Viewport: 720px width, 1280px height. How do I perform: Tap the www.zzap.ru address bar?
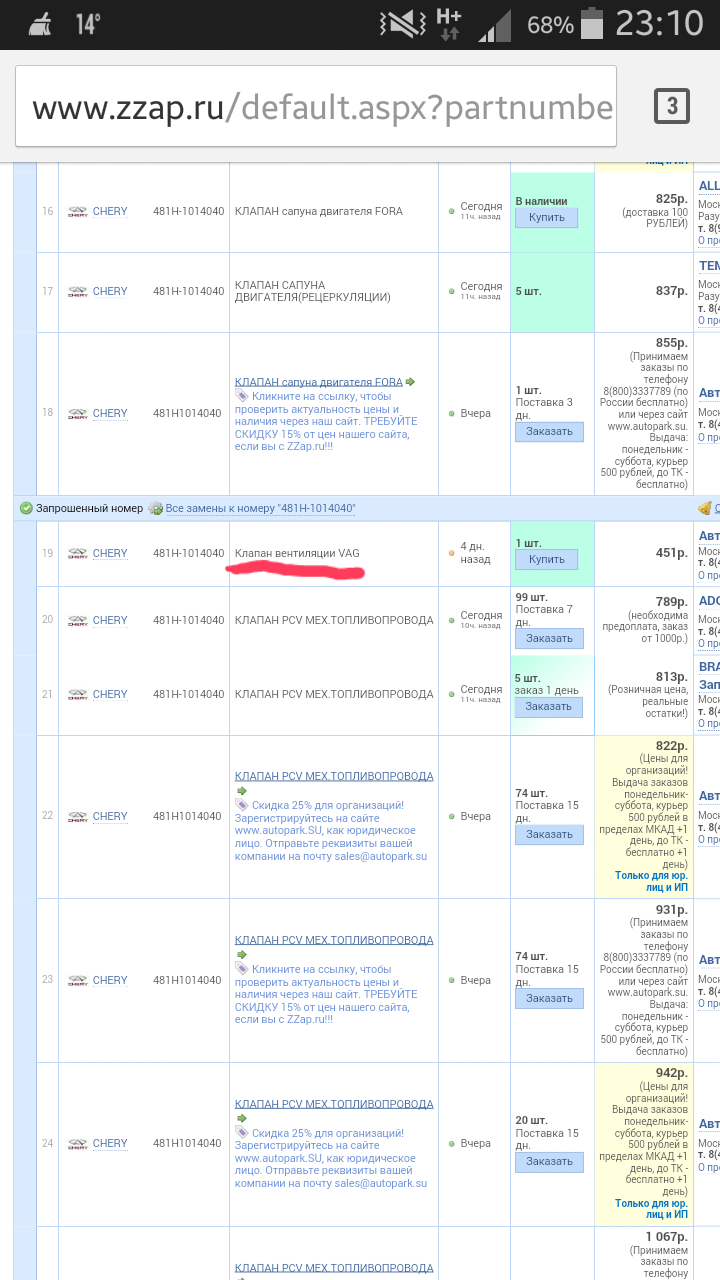[x=322, y=108]
